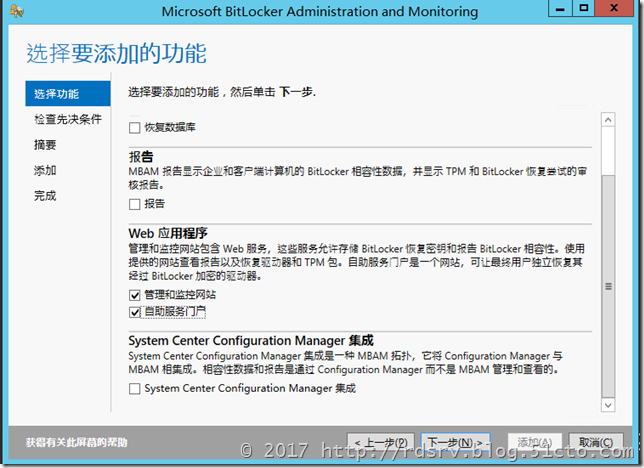Click the Web 应用程序 section heading

point(168,233)
